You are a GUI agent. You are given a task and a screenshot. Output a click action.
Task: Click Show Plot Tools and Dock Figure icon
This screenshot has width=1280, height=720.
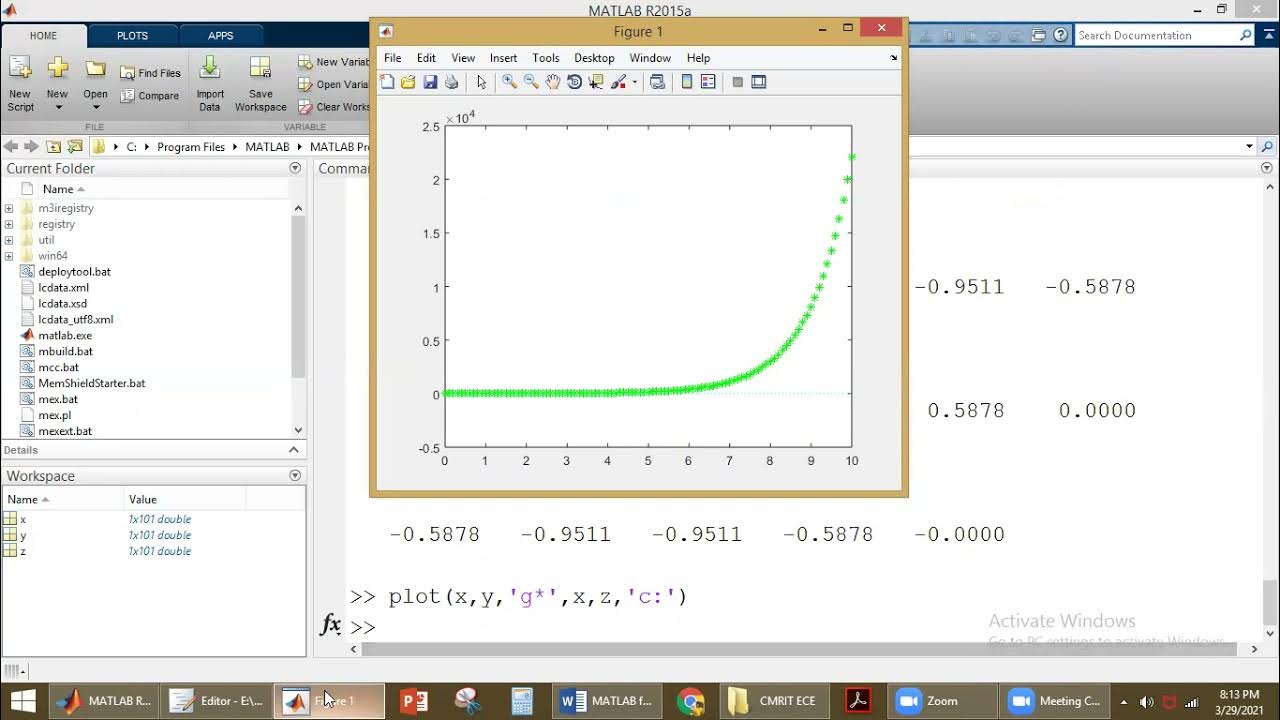click(x=759, y=82)
